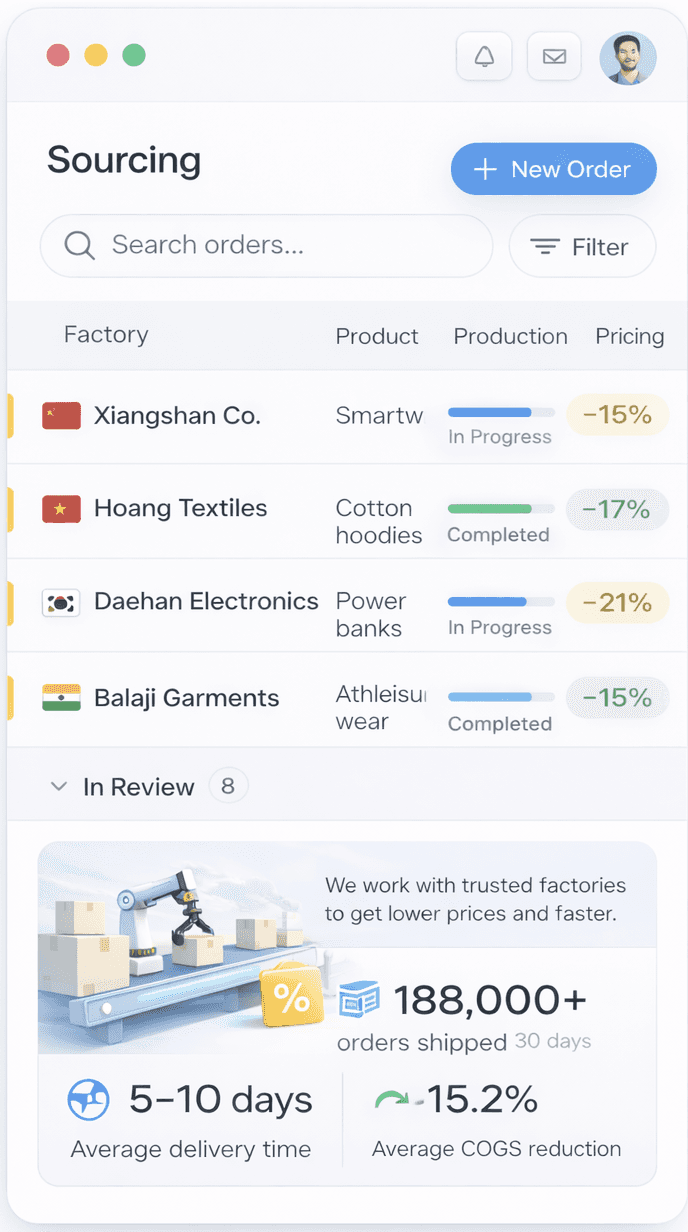Click the shipped orders box icon
The width and height of the screenshot is (688, 1232).
359,998
